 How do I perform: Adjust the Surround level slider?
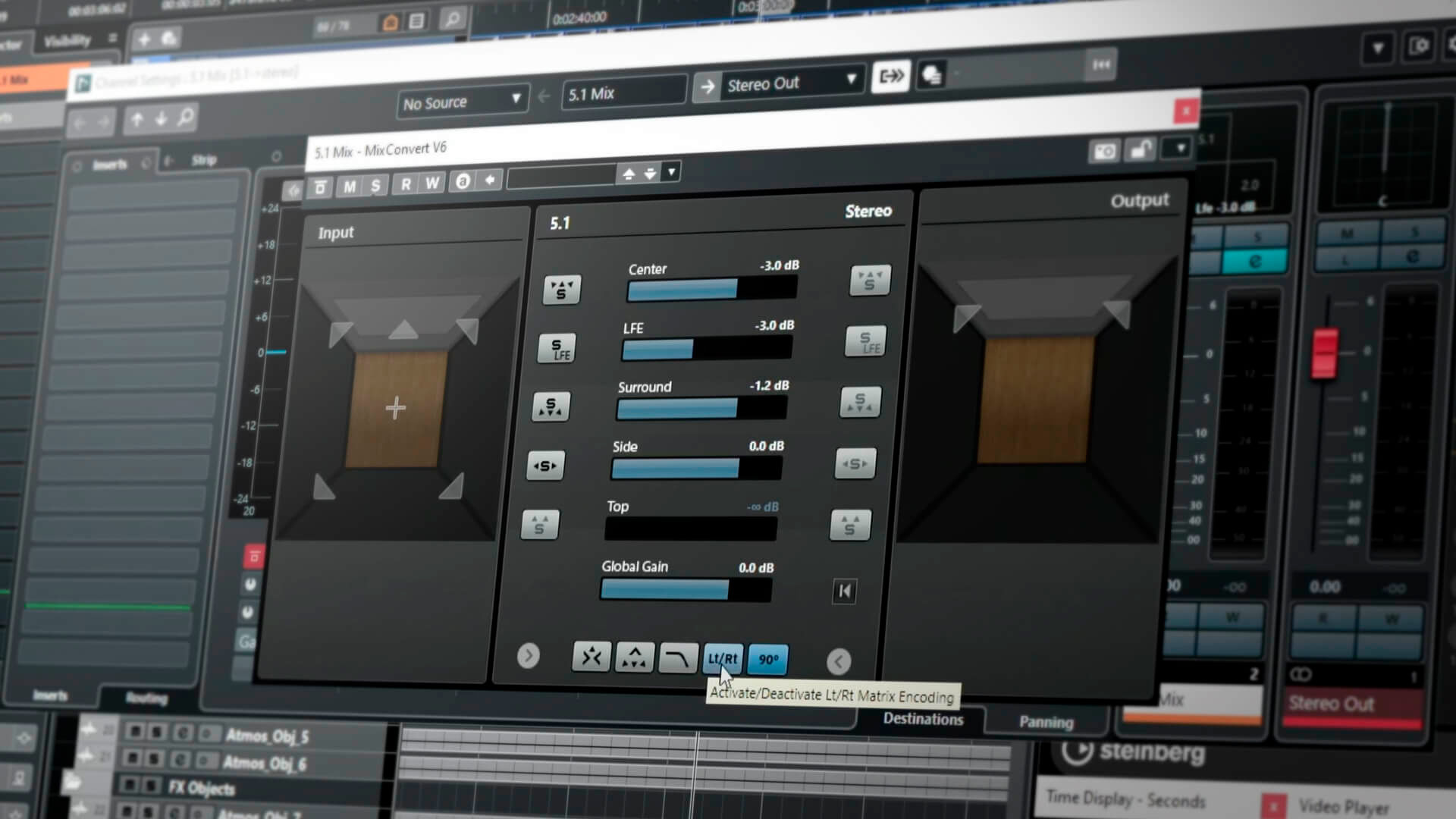click(x=701, y=408)
